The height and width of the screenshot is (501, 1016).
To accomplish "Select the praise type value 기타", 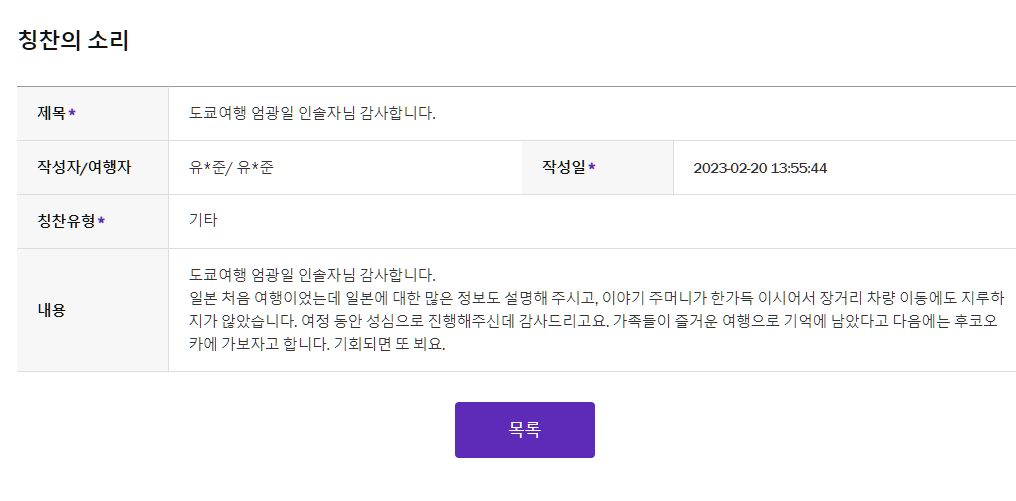I will click(203, 220).
